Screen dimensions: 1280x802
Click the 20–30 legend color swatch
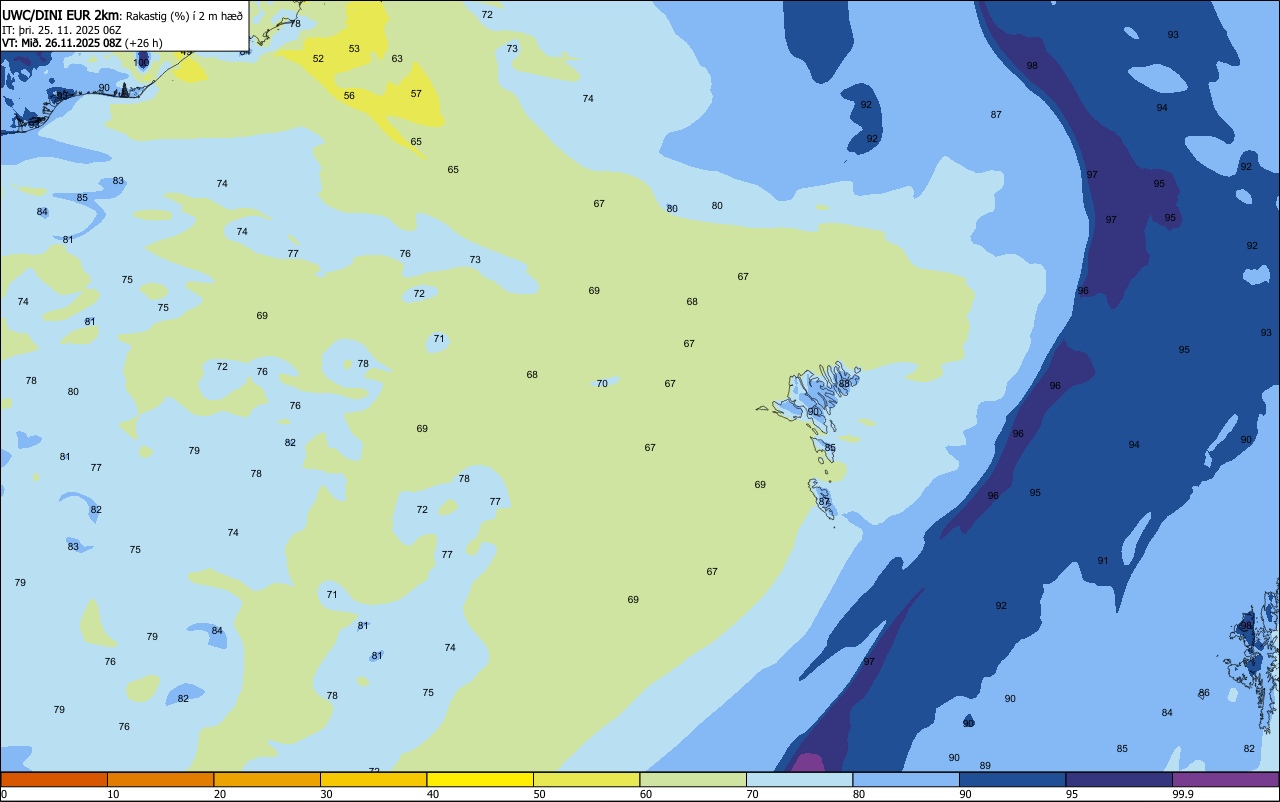point(267,779)
